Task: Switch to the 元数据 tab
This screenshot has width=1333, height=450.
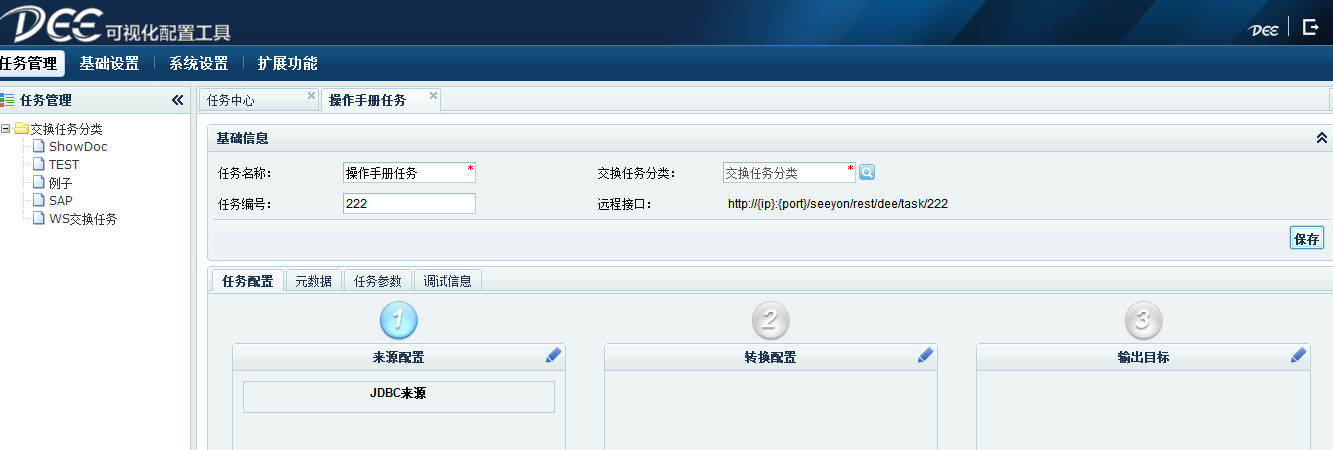Action: pos(314,281)
